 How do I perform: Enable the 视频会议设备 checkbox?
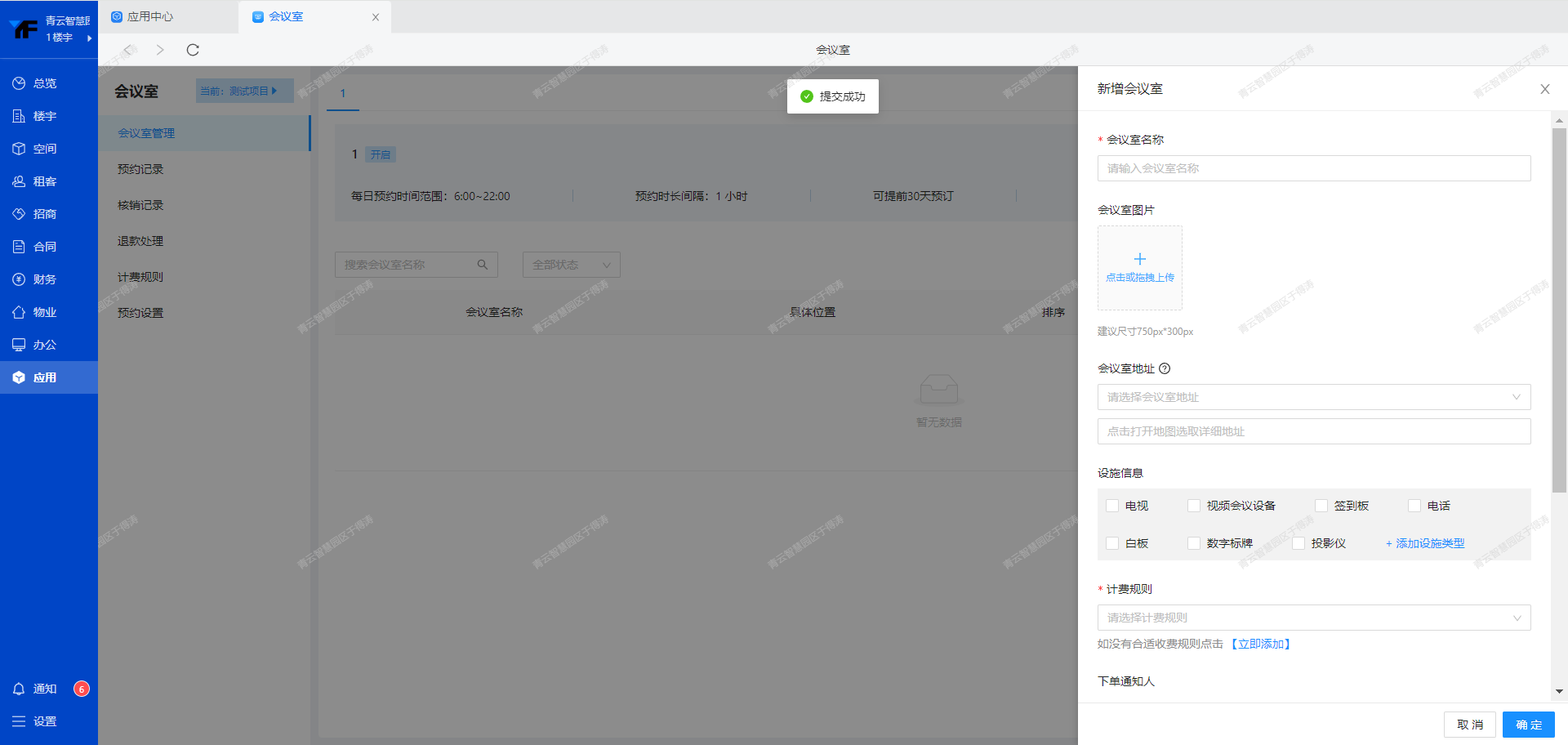tap(1194, 506)
